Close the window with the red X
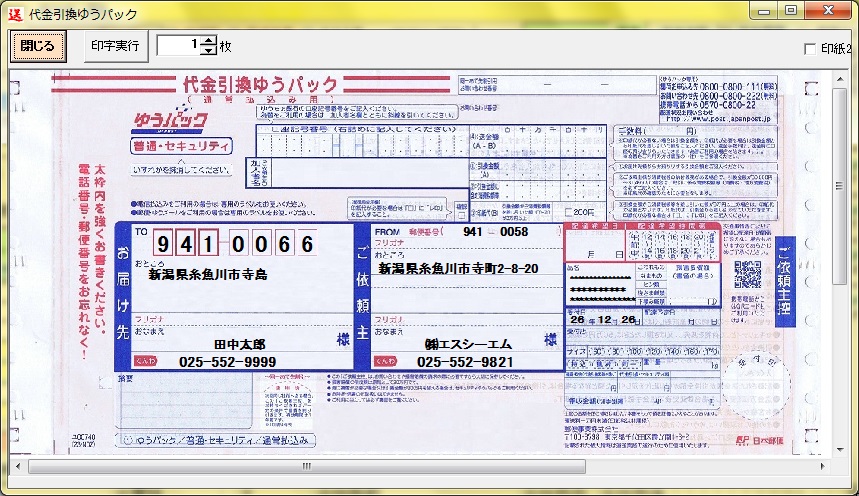 tap(828, 10)
